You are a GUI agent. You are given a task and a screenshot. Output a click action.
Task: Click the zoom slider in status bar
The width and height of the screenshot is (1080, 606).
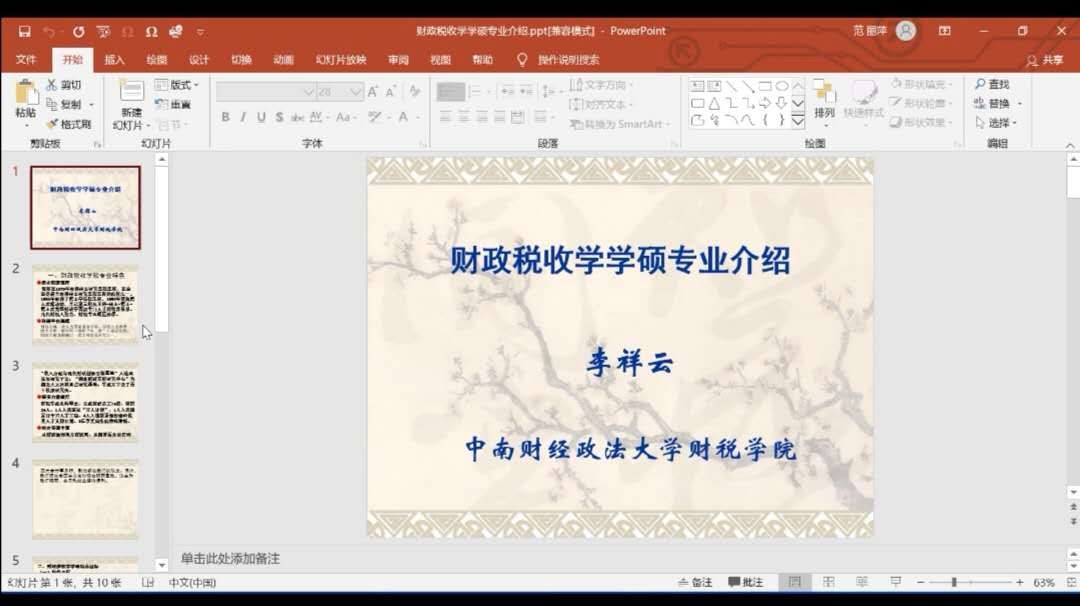pyautogui.click(x=954, y=582)
